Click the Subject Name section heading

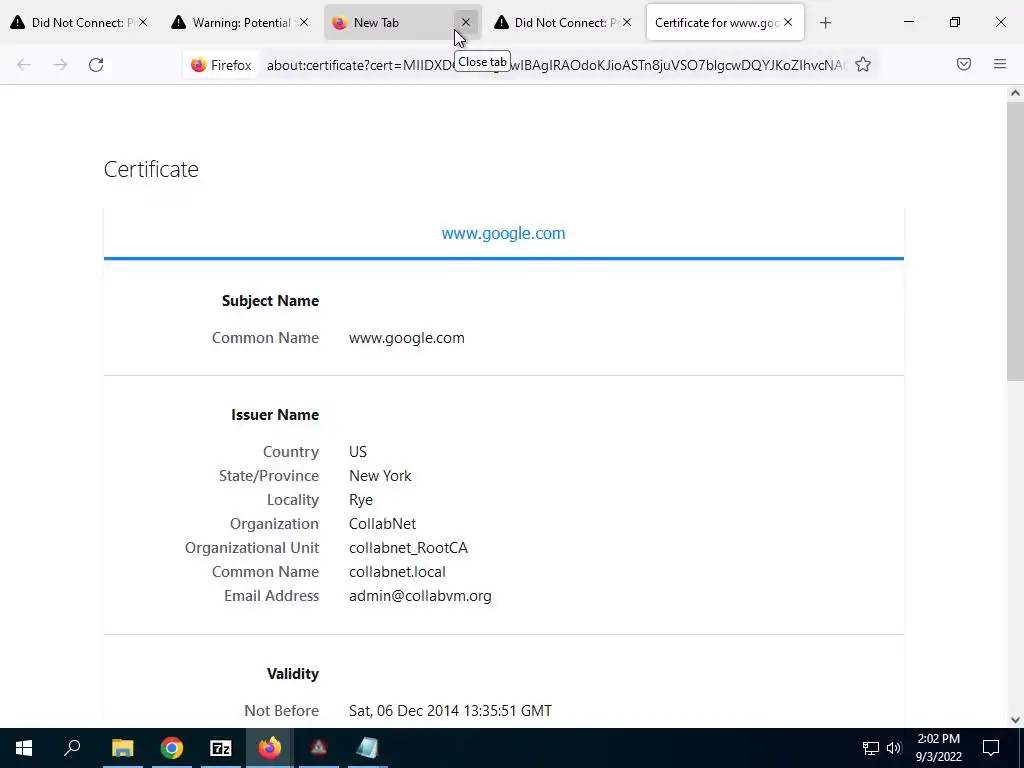coord(270,301)
